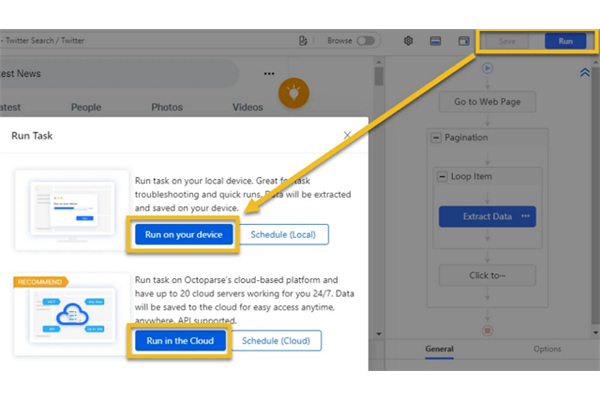This screenshot has height=400, width=600.
Task: Open Schedule (Local) option
Action: click(283, 234)
